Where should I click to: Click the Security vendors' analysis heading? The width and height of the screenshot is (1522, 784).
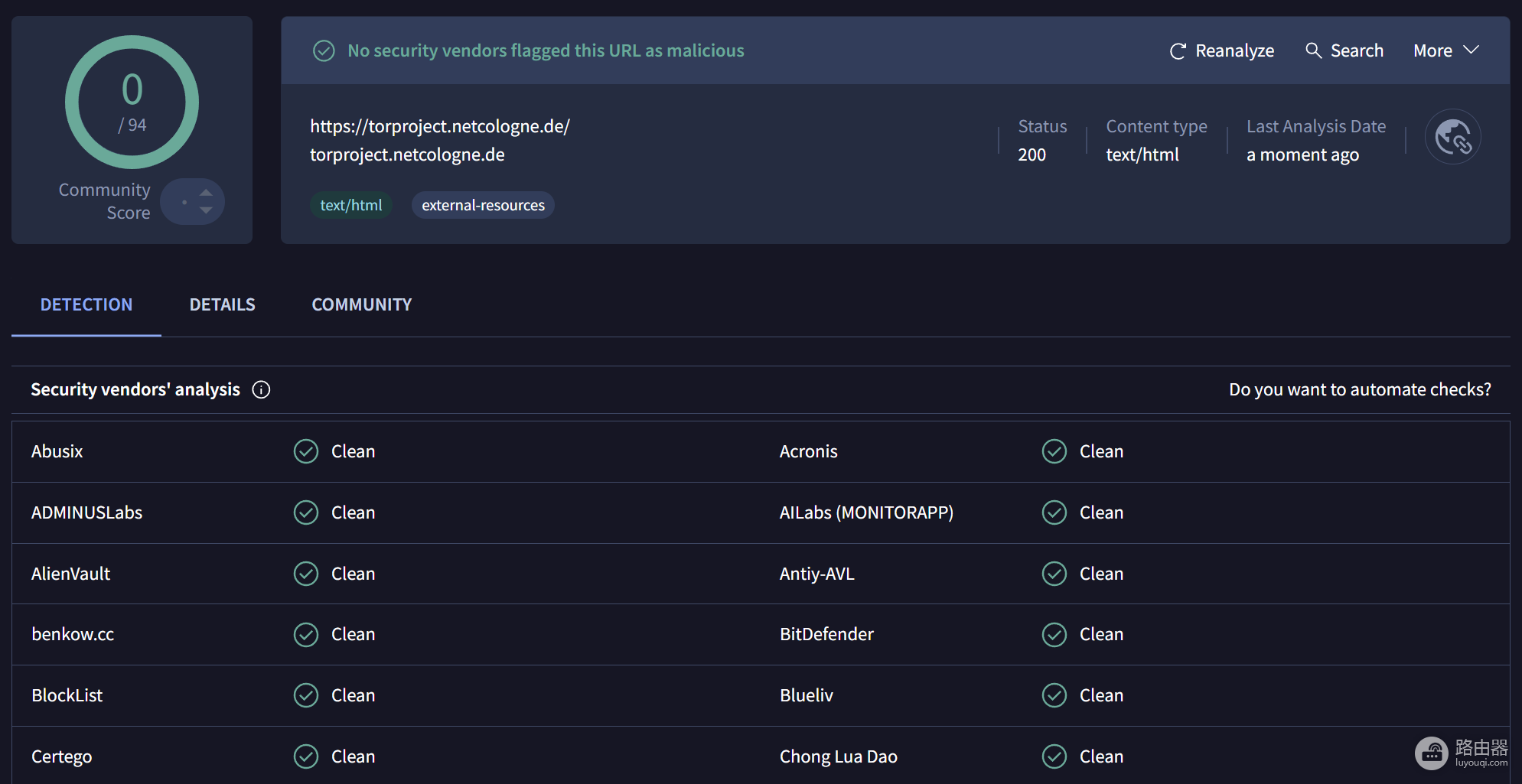135,389
